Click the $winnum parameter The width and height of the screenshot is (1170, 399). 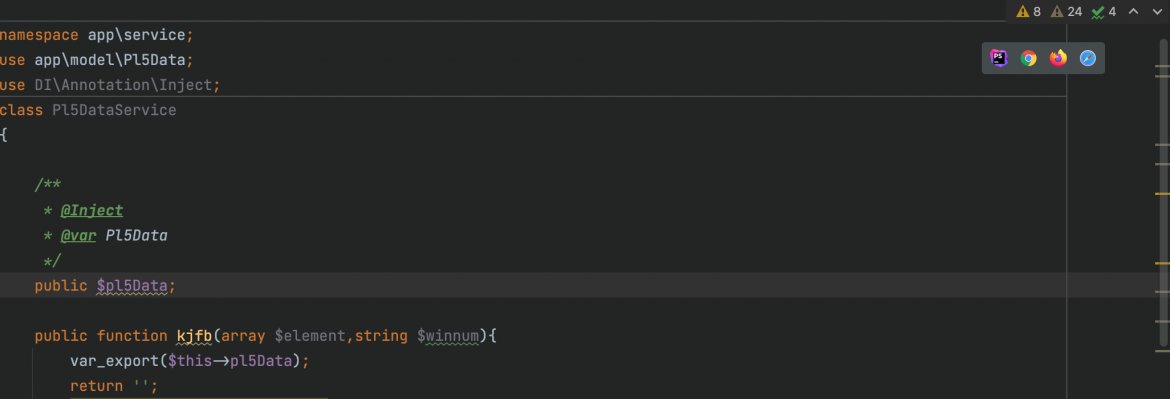448,336
